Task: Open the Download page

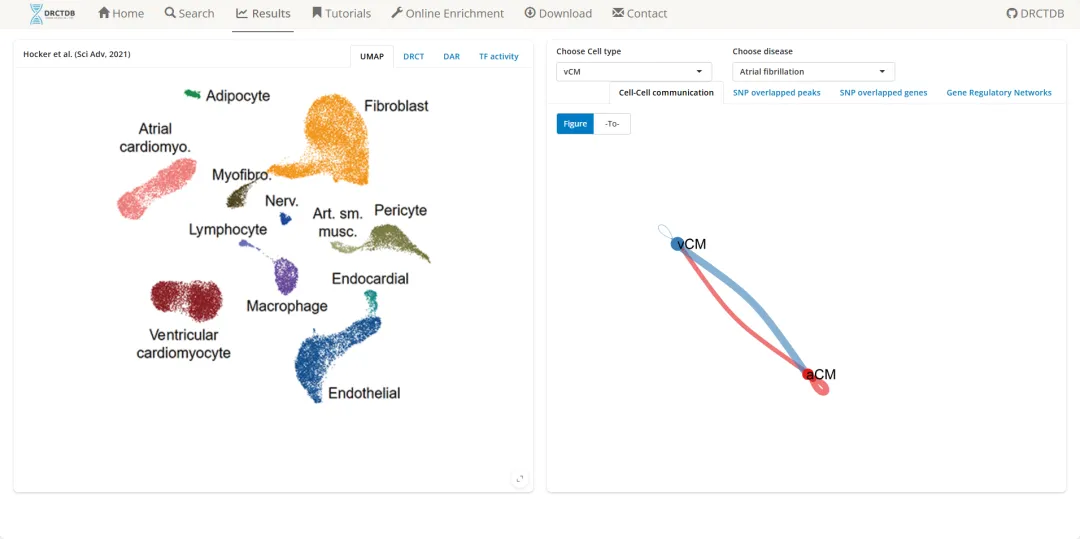Action: [558, 14]
